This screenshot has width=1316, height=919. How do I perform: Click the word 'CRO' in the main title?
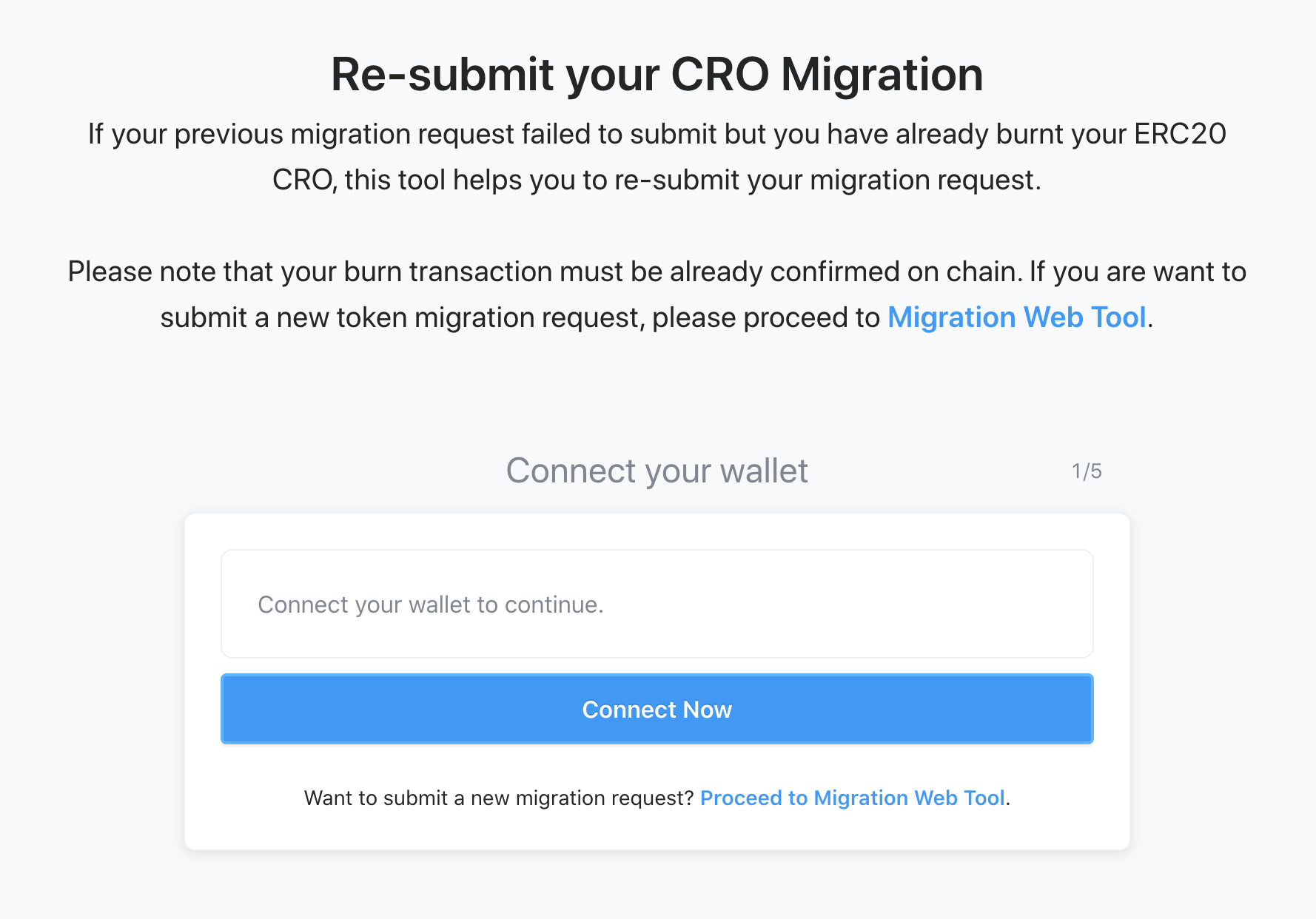[719, 75]
